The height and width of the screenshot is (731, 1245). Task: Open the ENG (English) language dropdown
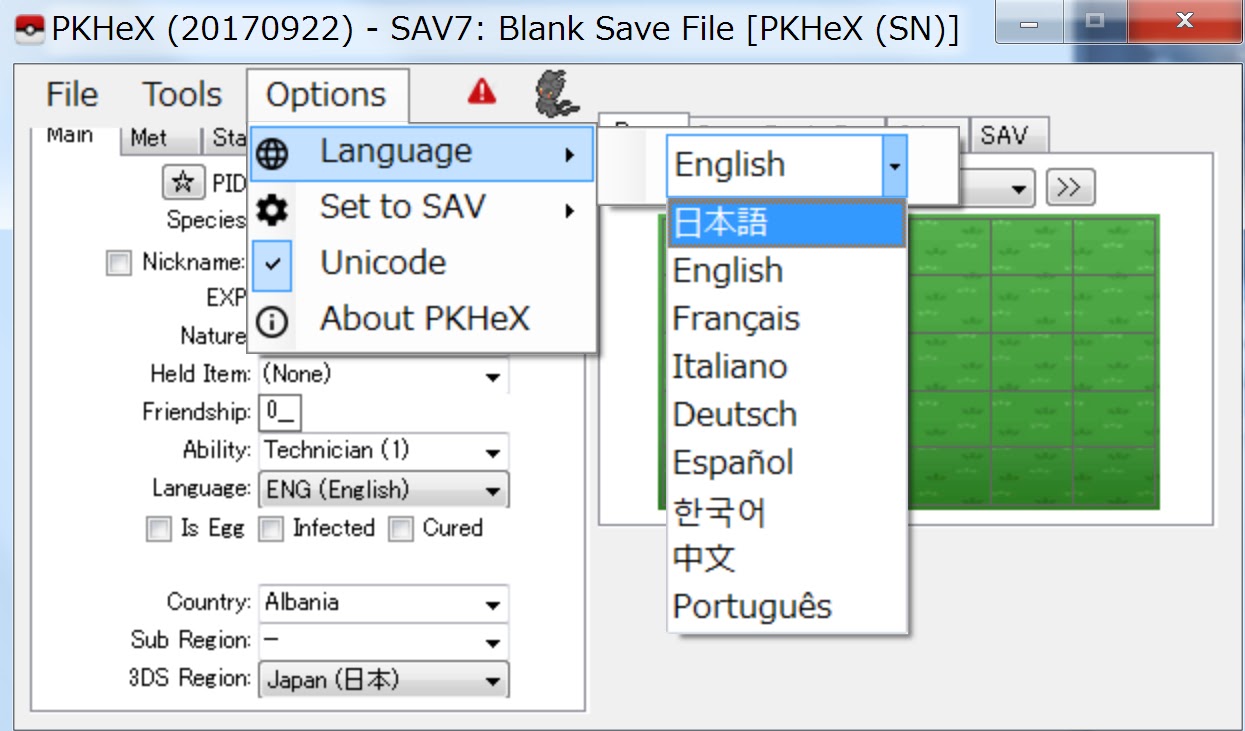pos(493,491)
